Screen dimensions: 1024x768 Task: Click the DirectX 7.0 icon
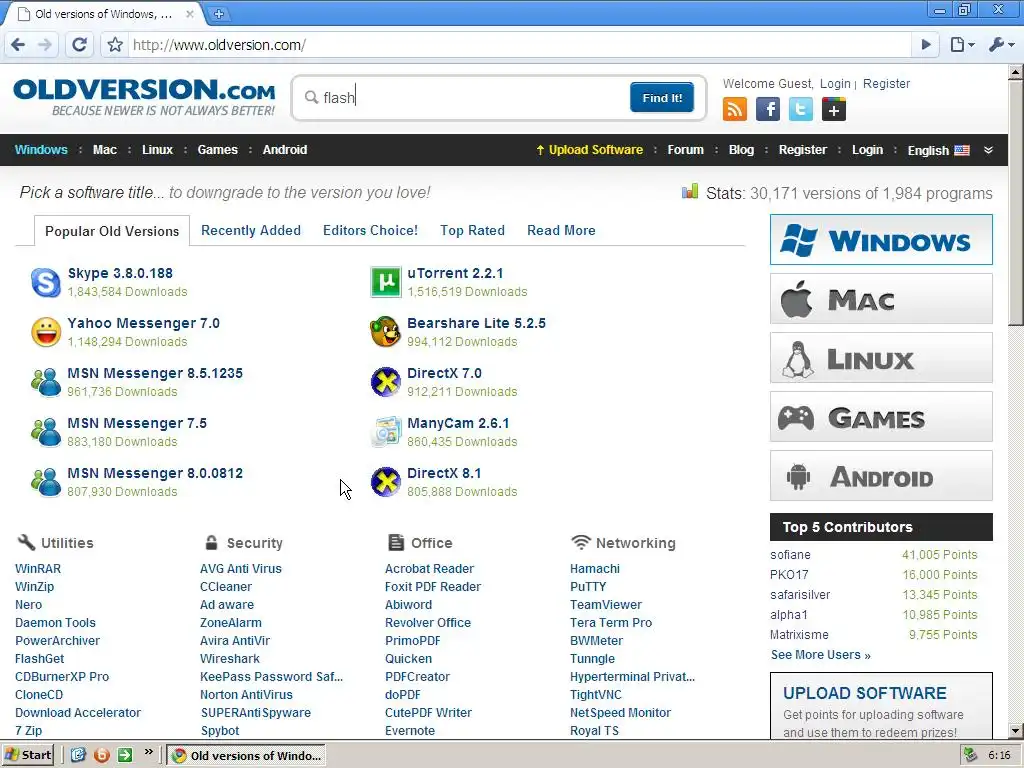tap(385, 382)
